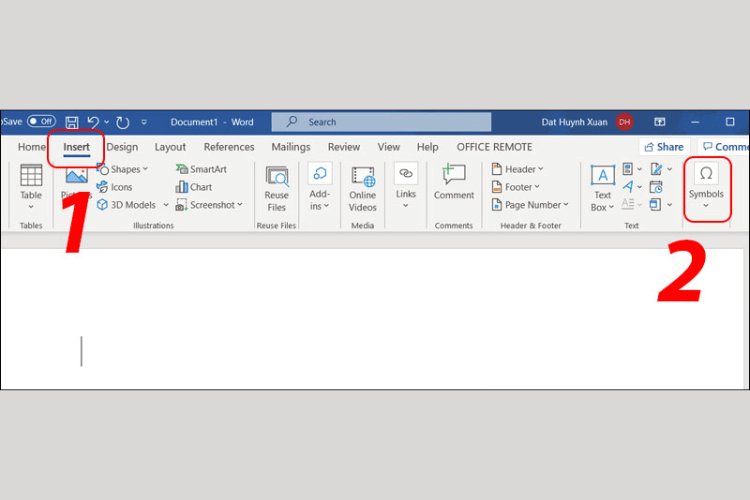Click the WordArt icon
The image size is (750, 500).
point(628,187)
